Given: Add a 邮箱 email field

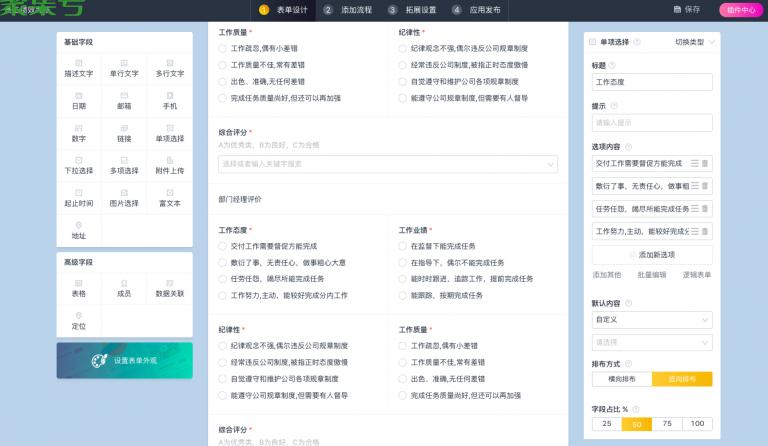Looking at the screenshot, I should coord(124,100).
